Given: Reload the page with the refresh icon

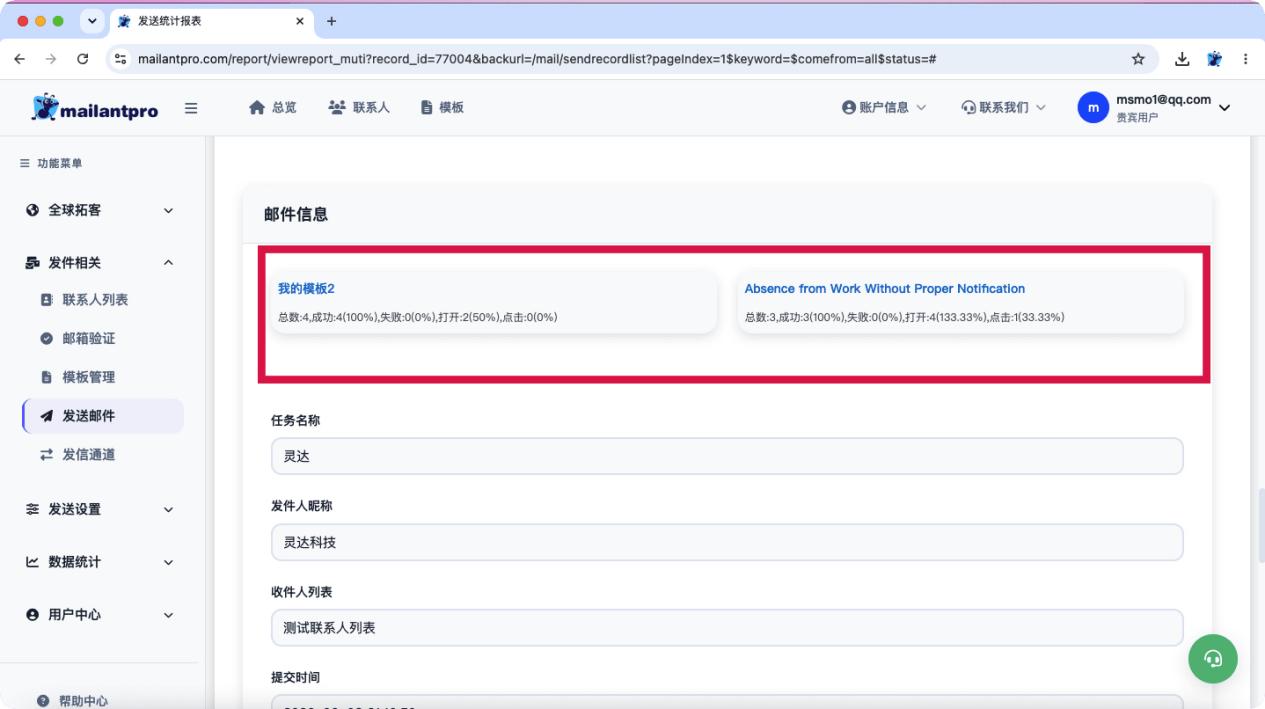Looking at the screenshot, I should (83, 59).
